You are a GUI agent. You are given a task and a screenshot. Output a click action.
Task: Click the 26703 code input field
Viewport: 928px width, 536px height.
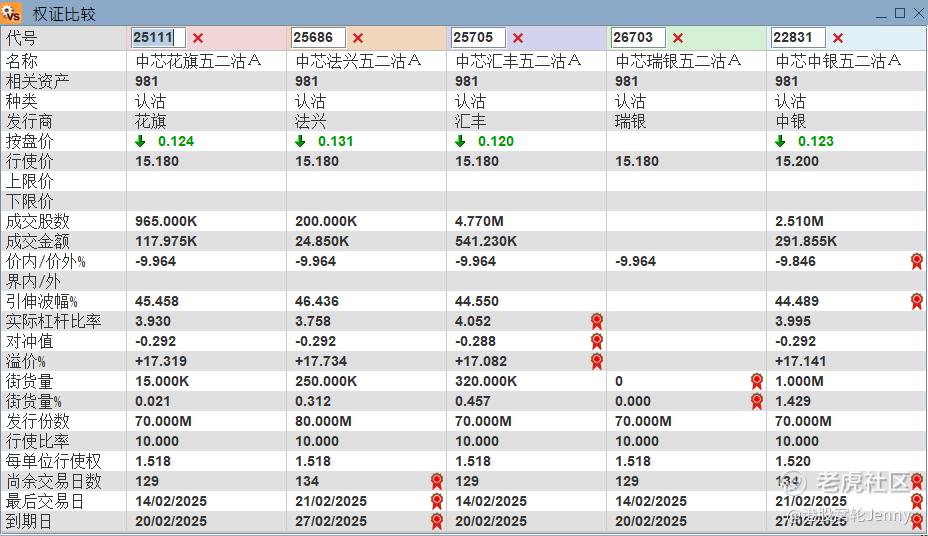(638, 37)
